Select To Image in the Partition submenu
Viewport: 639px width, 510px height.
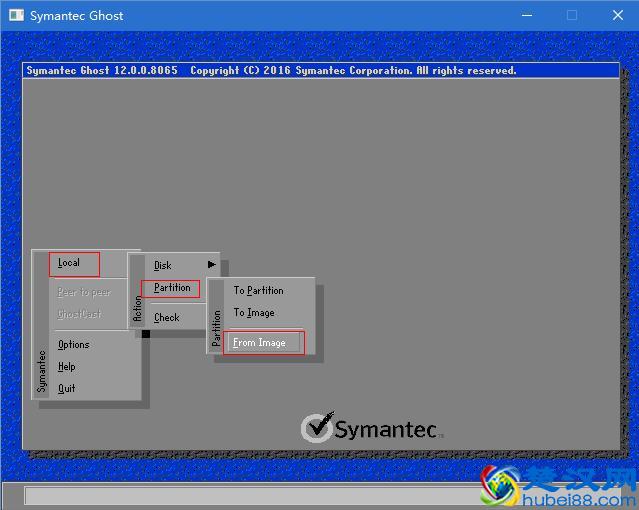[x=254, y=313]
